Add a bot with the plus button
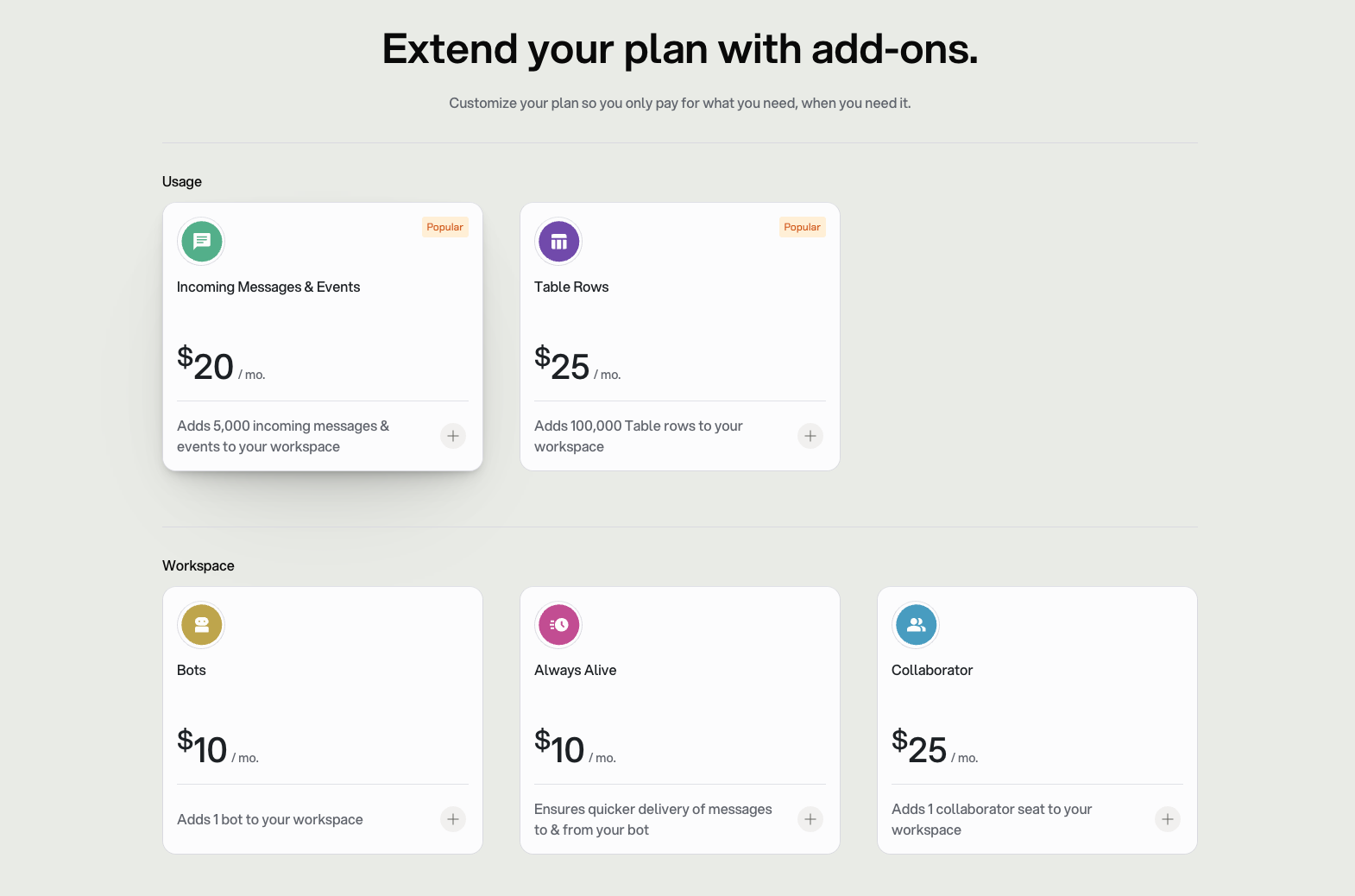 click(453, 819)
